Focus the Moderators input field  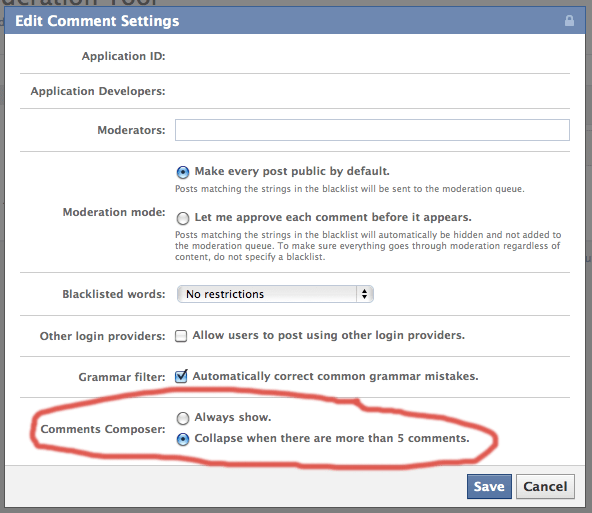[372, 130]
